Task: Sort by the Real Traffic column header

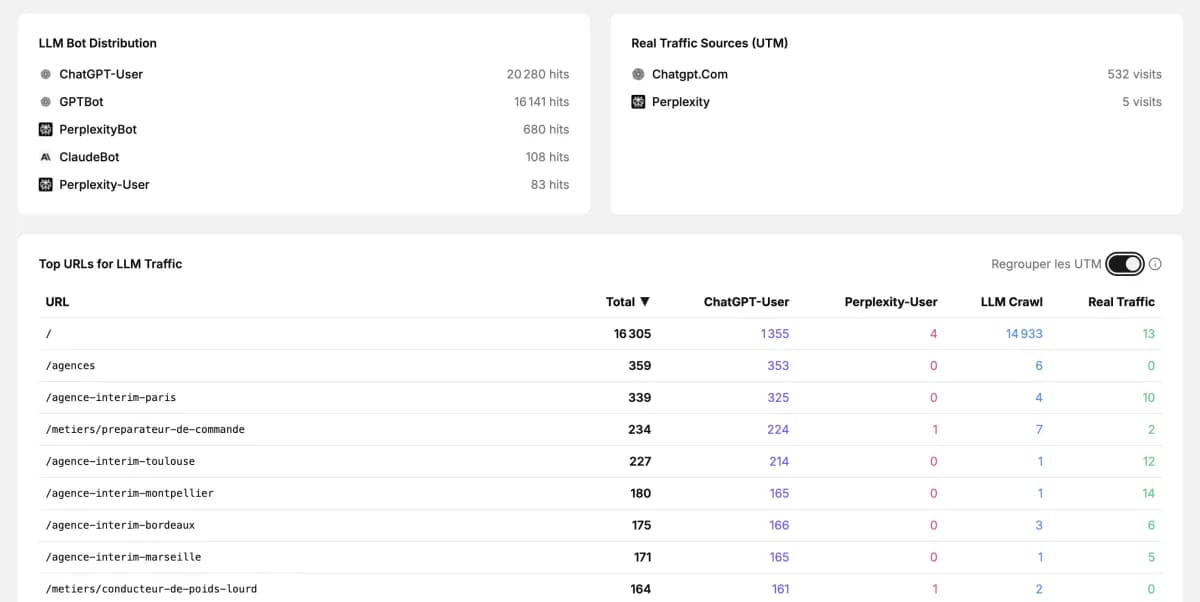Action: coord(1121,302)
